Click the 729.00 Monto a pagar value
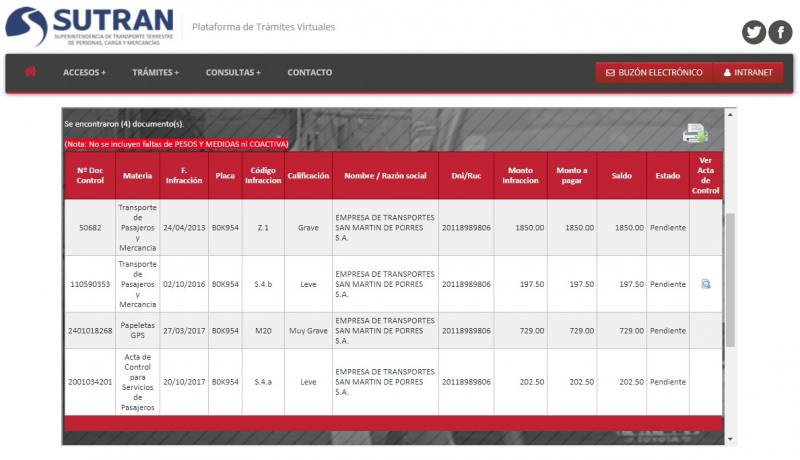This screenshot has height=460, width=800. (x=582, y=330)
